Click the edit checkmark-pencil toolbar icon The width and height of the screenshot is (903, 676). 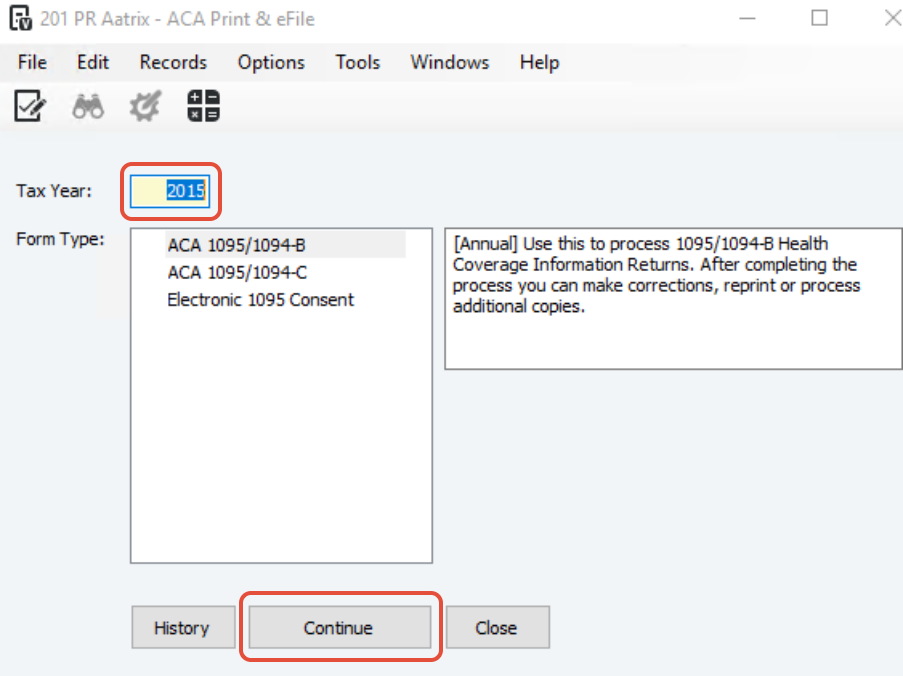point(29,106)
